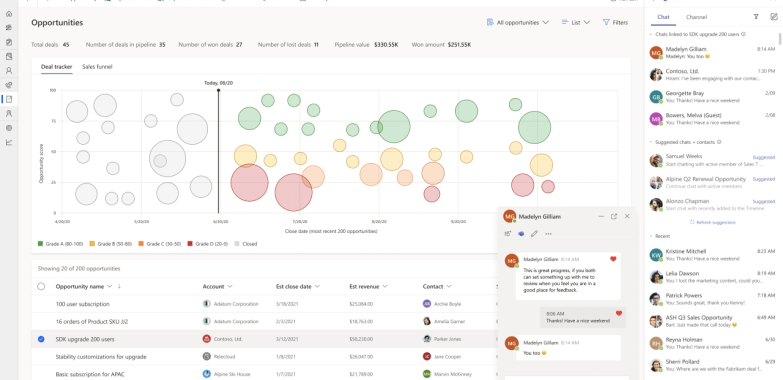783x380 pixels.
Task: Click the $50,230.00 revenue cell
Action: coord(361,339)
